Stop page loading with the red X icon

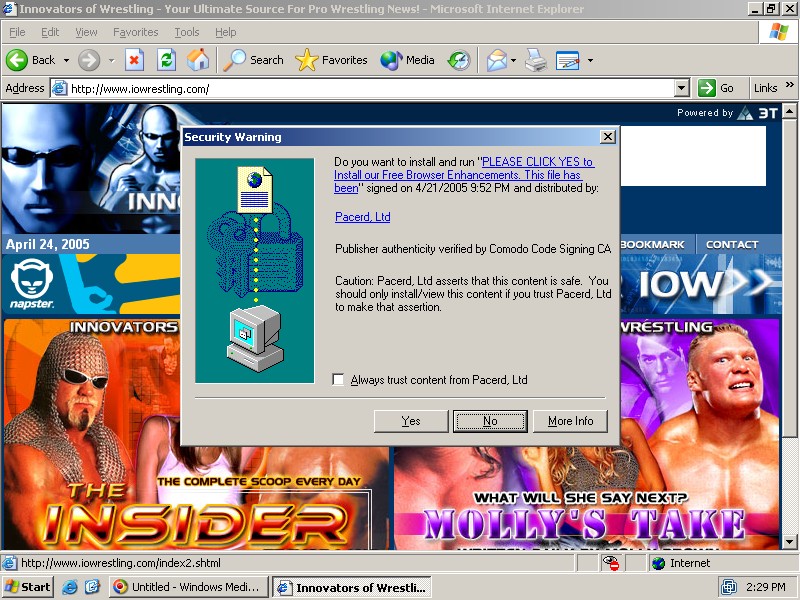coord(134,60)
